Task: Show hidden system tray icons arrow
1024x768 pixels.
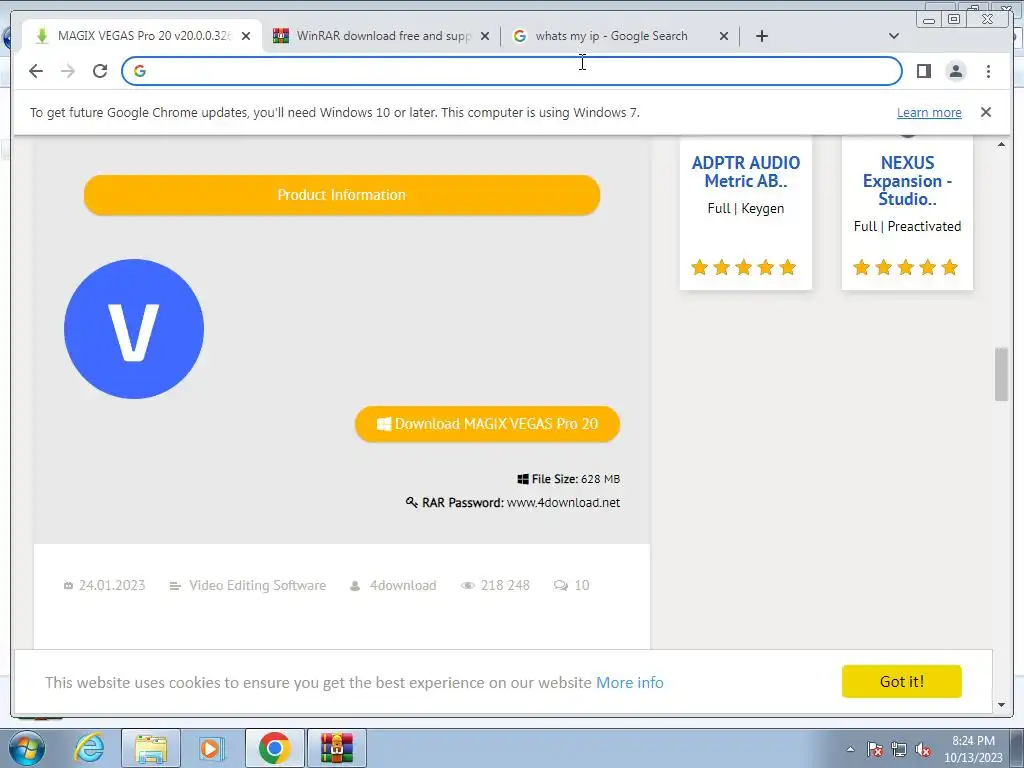Action: [850, 749]
